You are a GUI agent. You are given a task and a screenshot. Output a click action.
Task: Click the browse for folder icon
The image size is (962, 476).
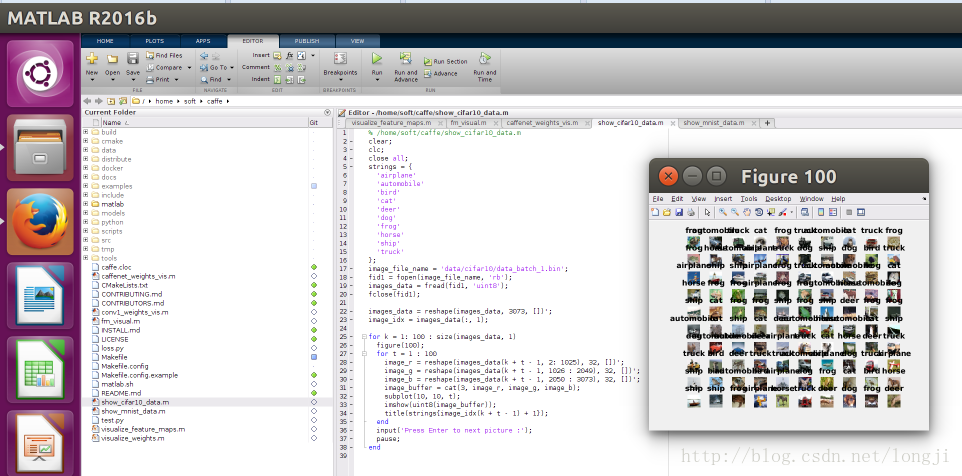[123, 101]
